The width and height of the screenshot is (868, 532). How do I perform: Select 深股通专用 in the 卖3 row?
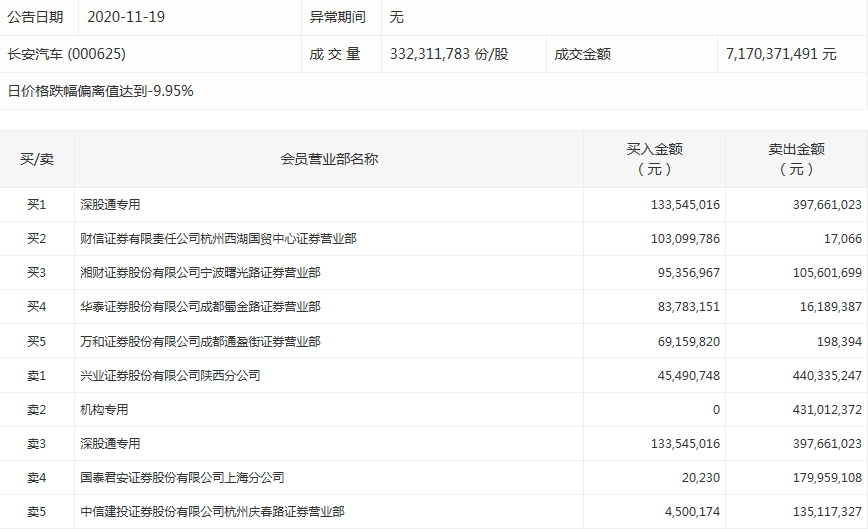(x=110, y=444)
